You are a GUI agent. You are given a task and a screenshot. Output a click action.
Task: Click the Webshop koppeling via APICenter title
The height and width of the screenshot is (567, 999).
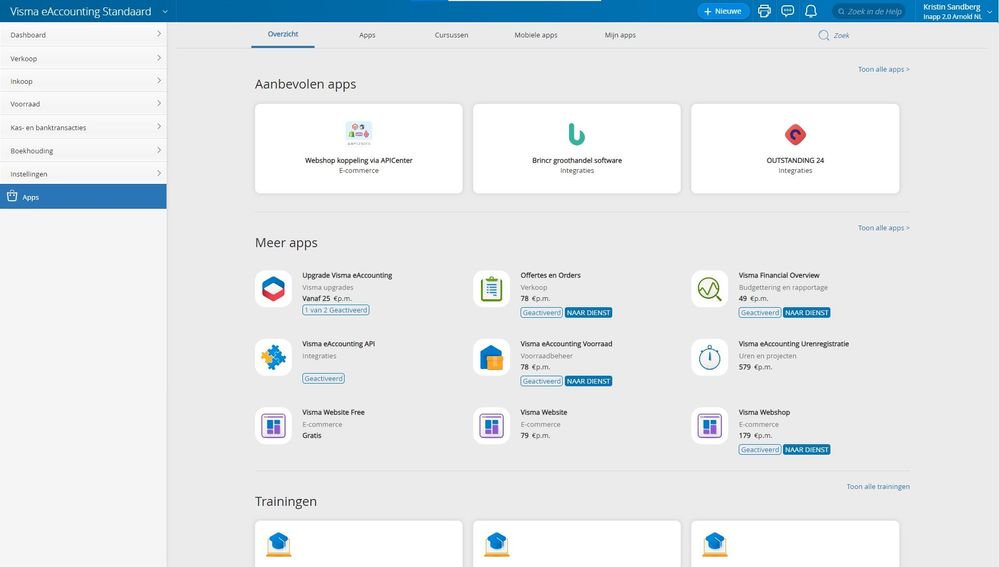359,161
